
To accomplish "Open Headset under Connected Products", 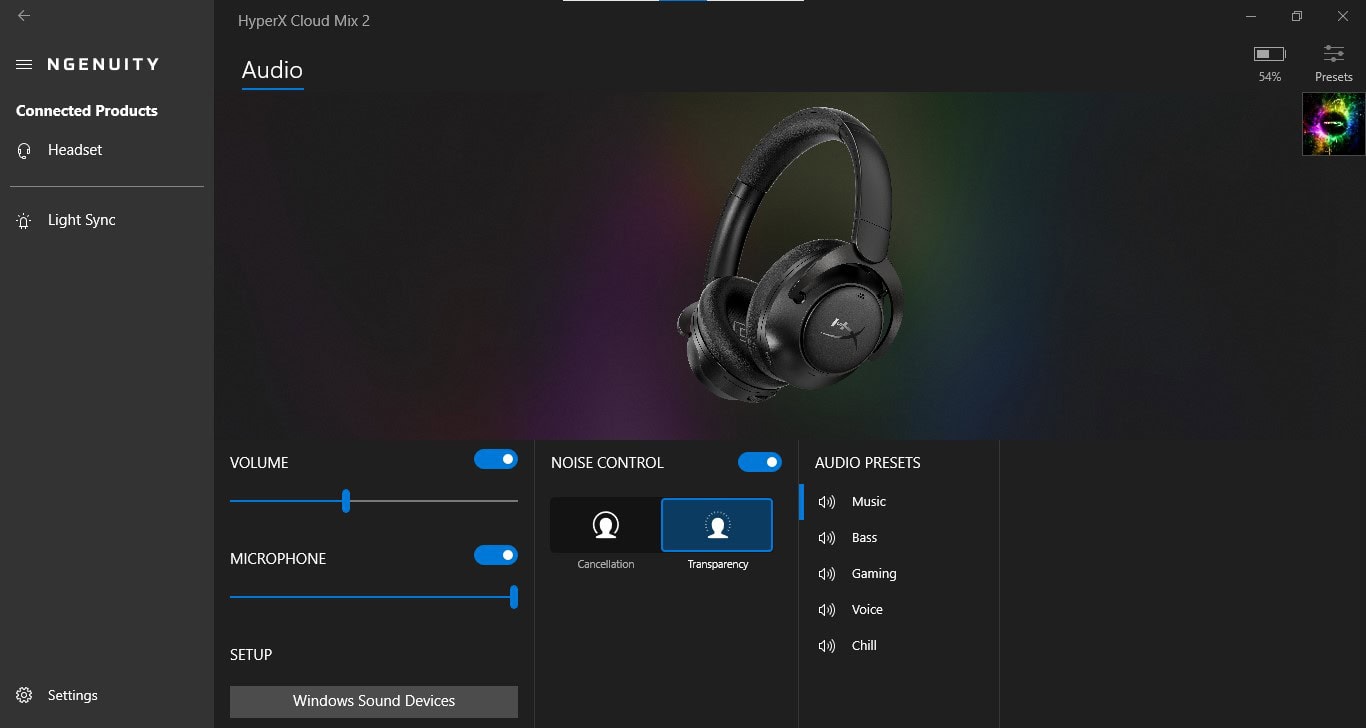I will (107, 150).
